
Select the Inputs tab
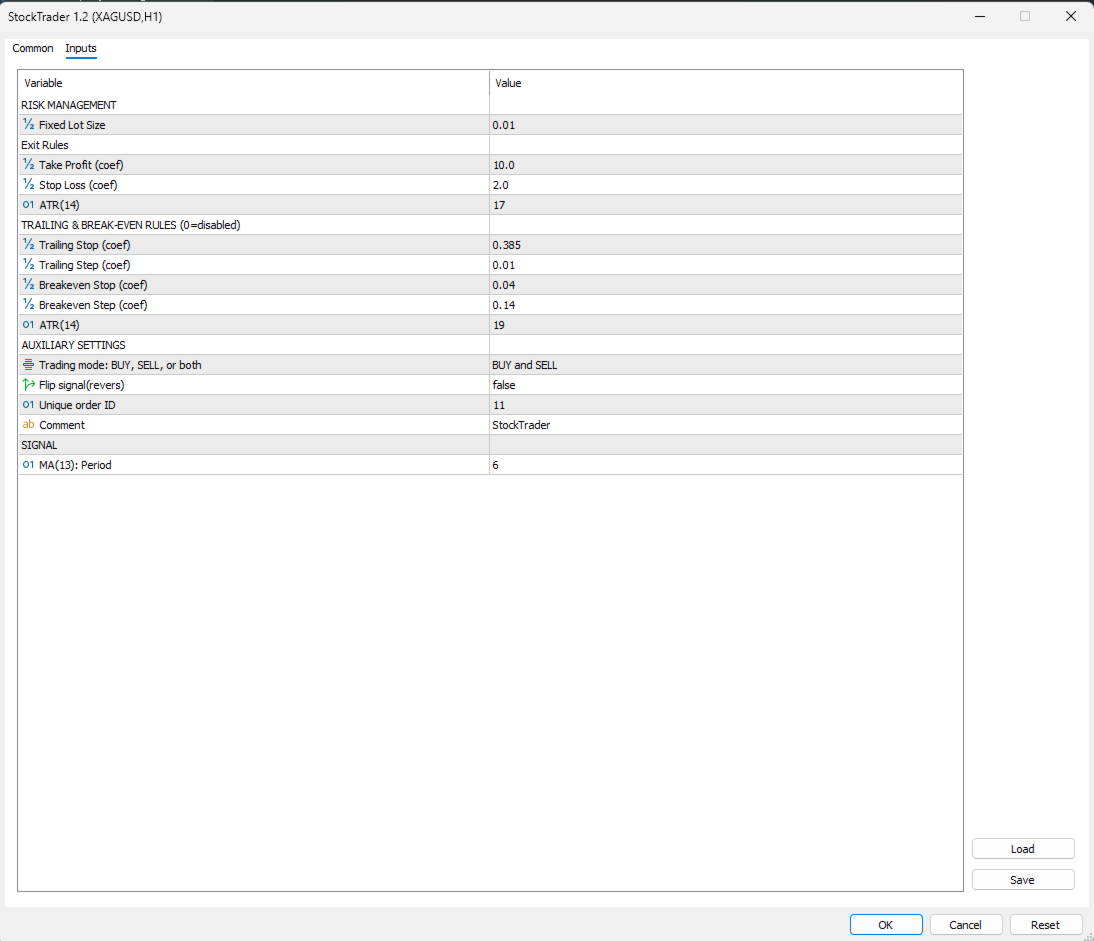pos(81,48)
